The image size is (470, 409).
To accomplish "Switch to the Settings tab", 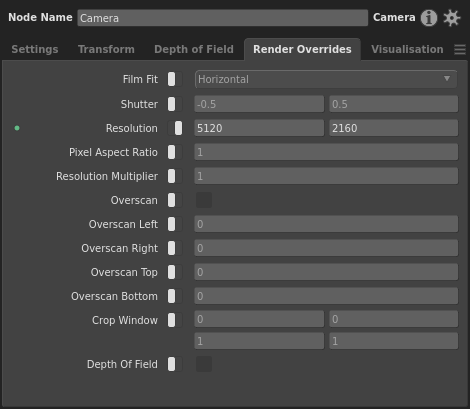I will 35,49.
